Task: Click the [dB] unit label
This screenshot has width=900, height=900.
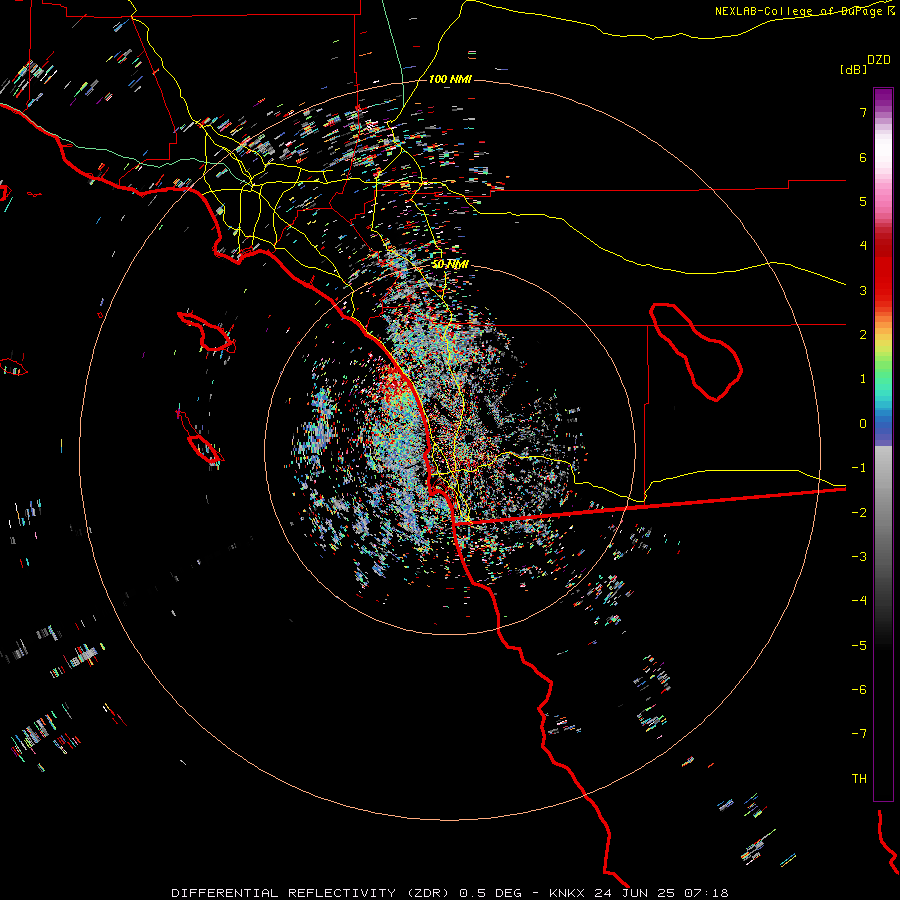Action: click(853, 69)
